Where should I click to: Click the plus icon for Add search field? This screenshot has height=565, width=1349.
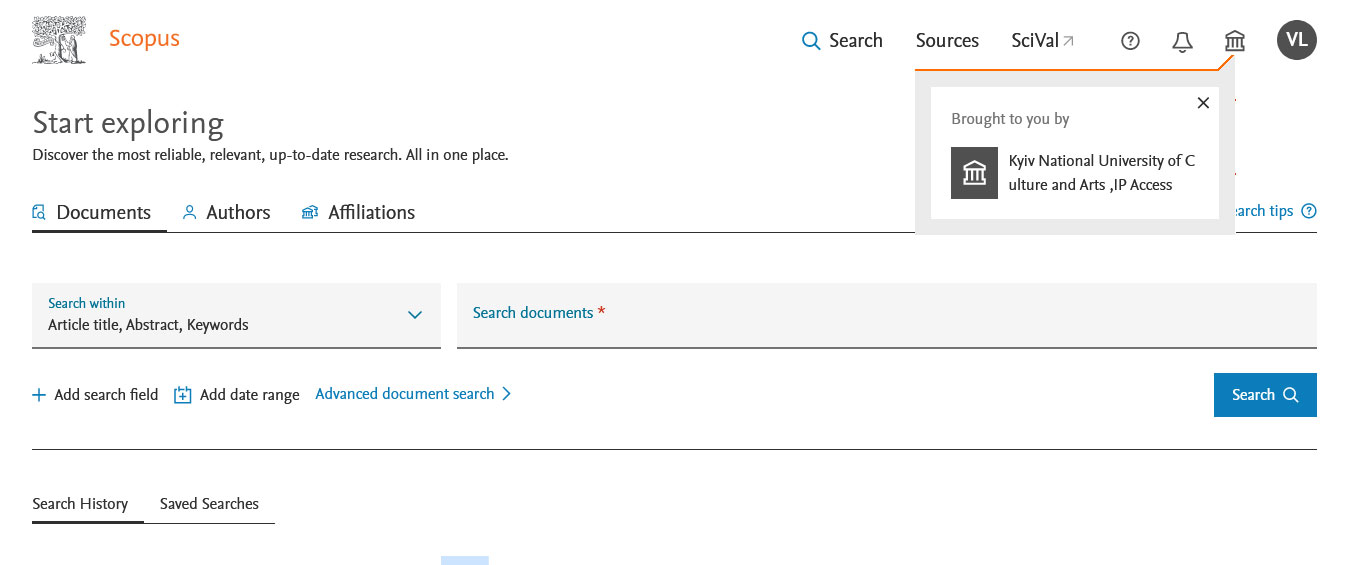coord(39,395)
